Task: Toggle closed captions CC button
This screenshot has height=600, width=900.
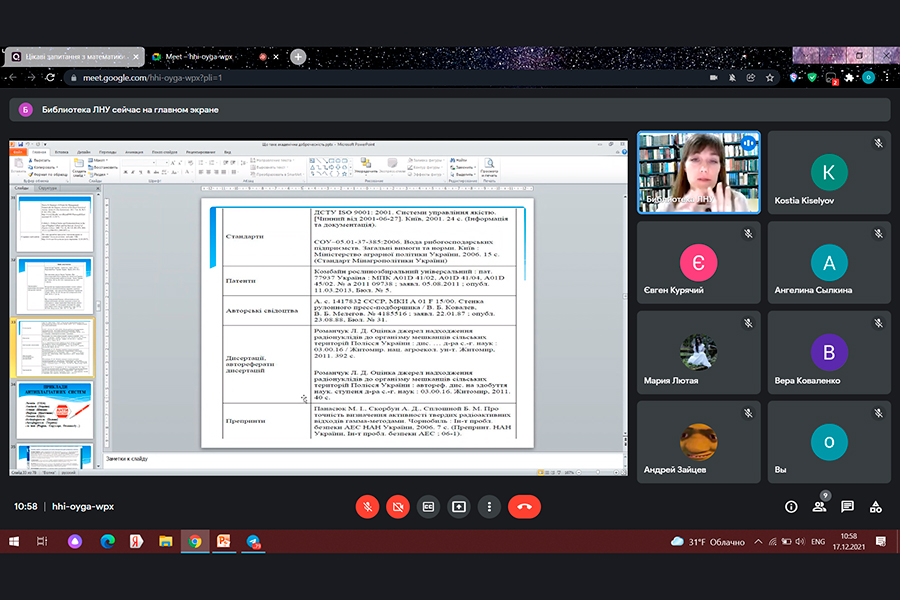Action: 428,507
